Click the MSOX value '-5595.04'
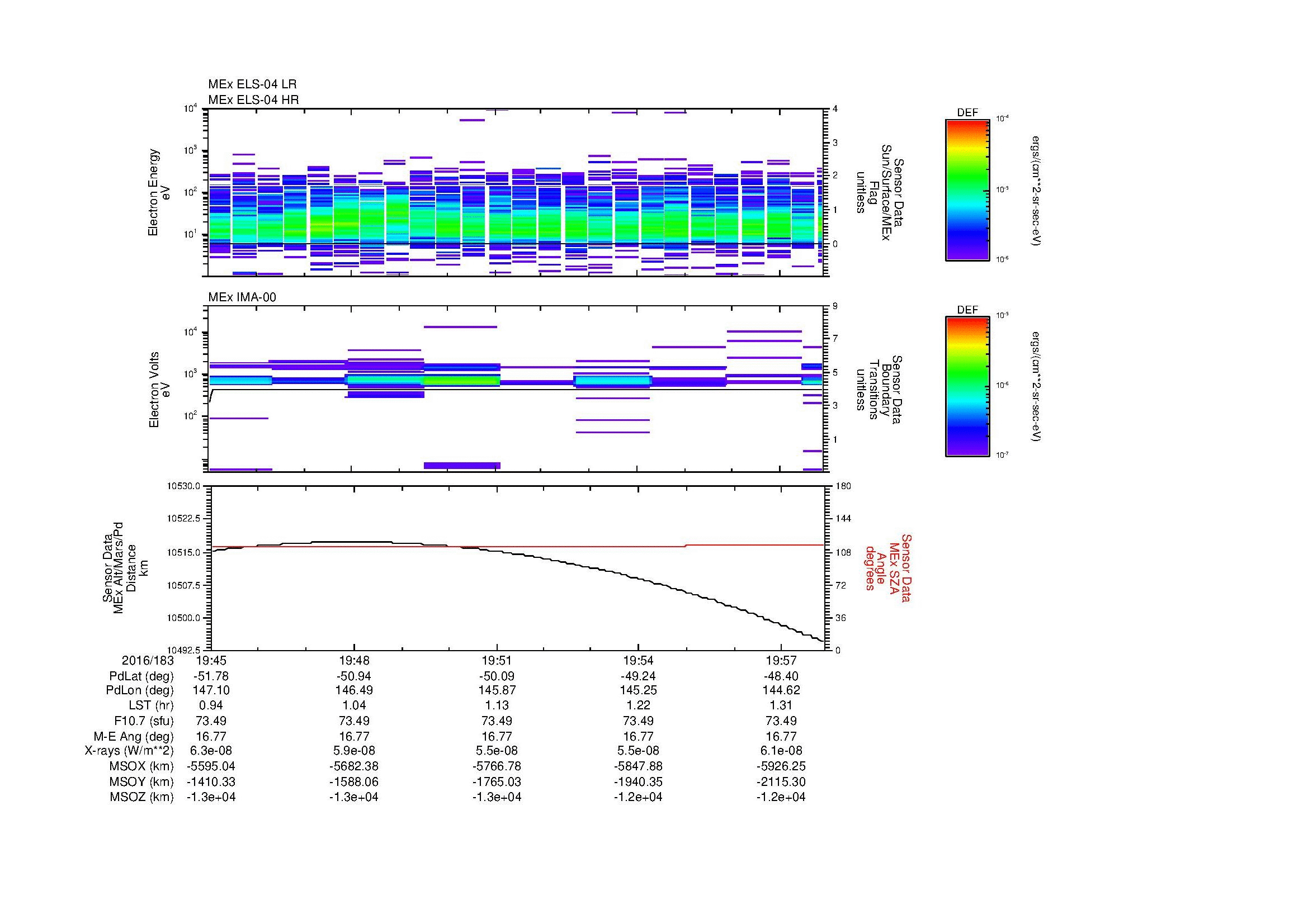This screenshot has height=924, width=1308. (211, 766)
